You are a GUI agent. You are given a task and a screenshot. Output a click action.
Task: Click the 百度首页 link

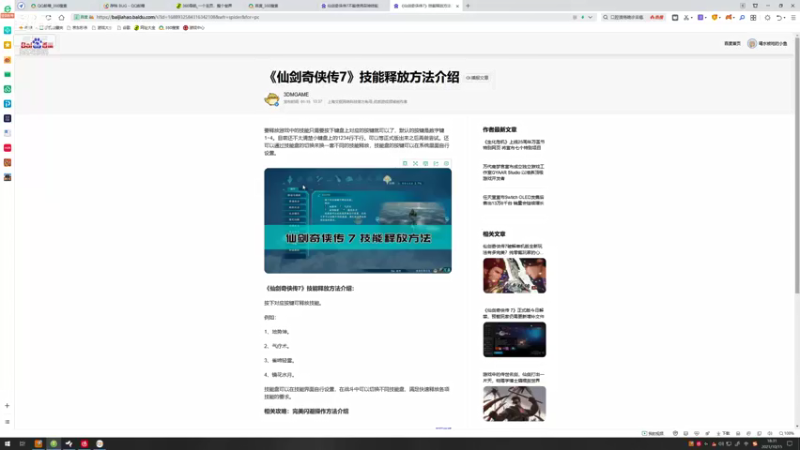[x=732, y=44]
